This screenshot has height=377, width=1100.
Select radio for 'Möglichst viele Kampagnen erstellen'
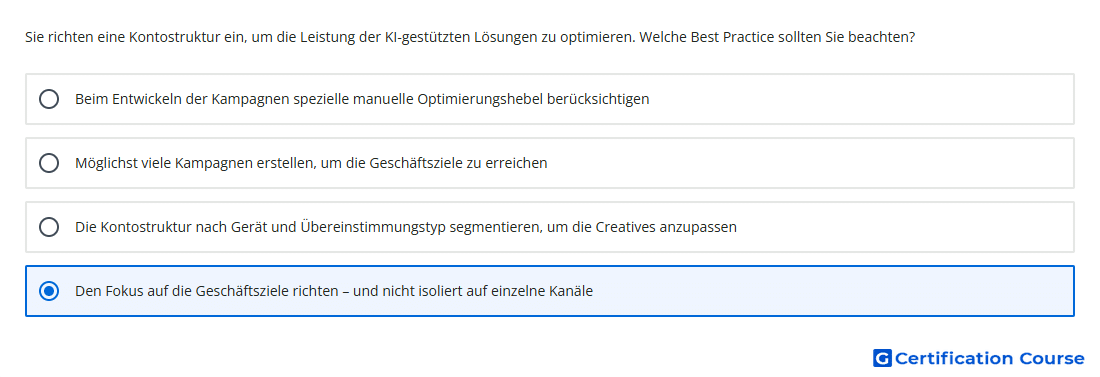[49, 163]
